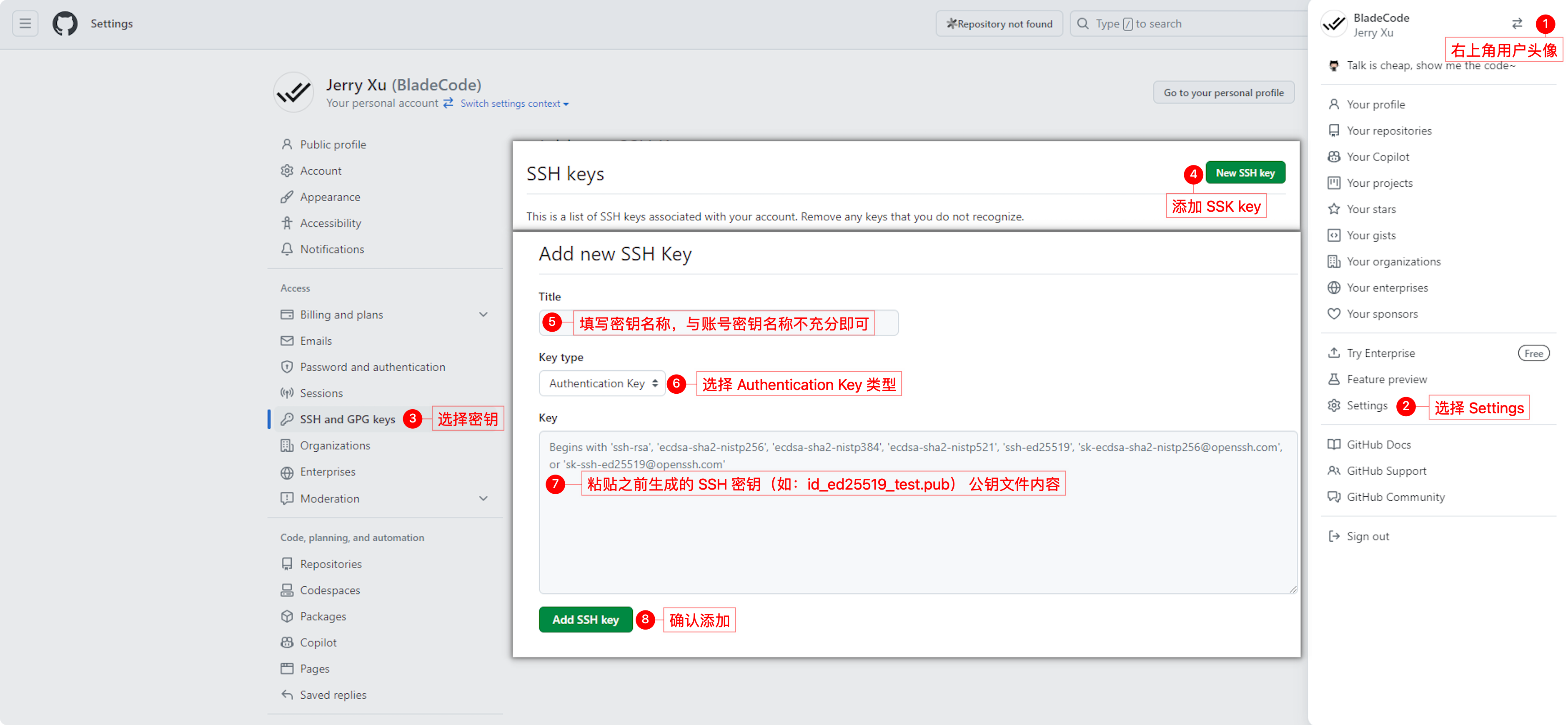Select SSH and GPG keys

(347, 420)
